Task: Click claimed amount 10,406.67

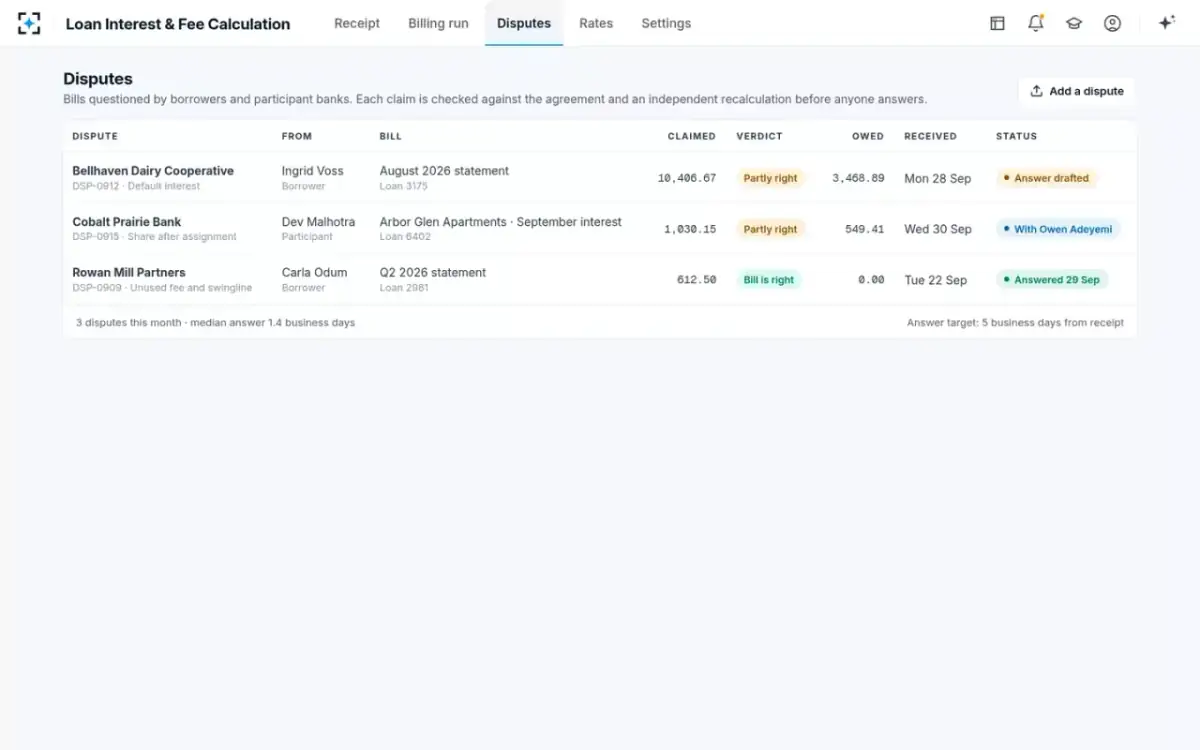Action: pyautogui.click(x=687, y=178)
